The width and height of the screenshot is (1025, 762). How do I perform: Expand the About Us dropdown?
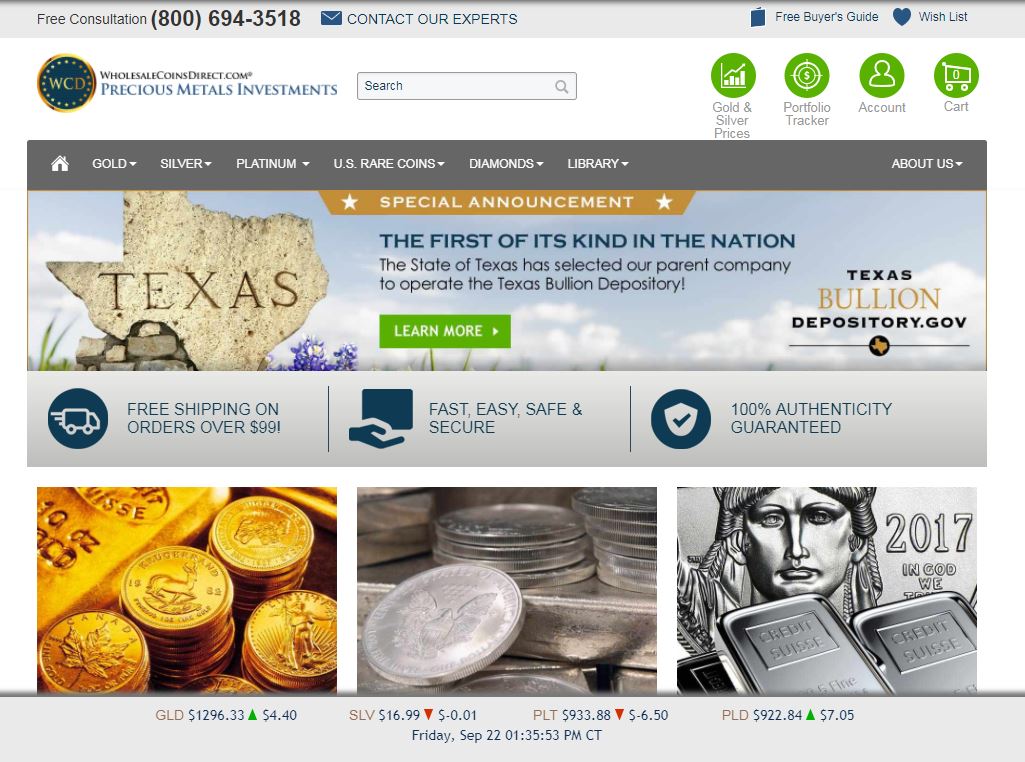click(x=927, y=164)
